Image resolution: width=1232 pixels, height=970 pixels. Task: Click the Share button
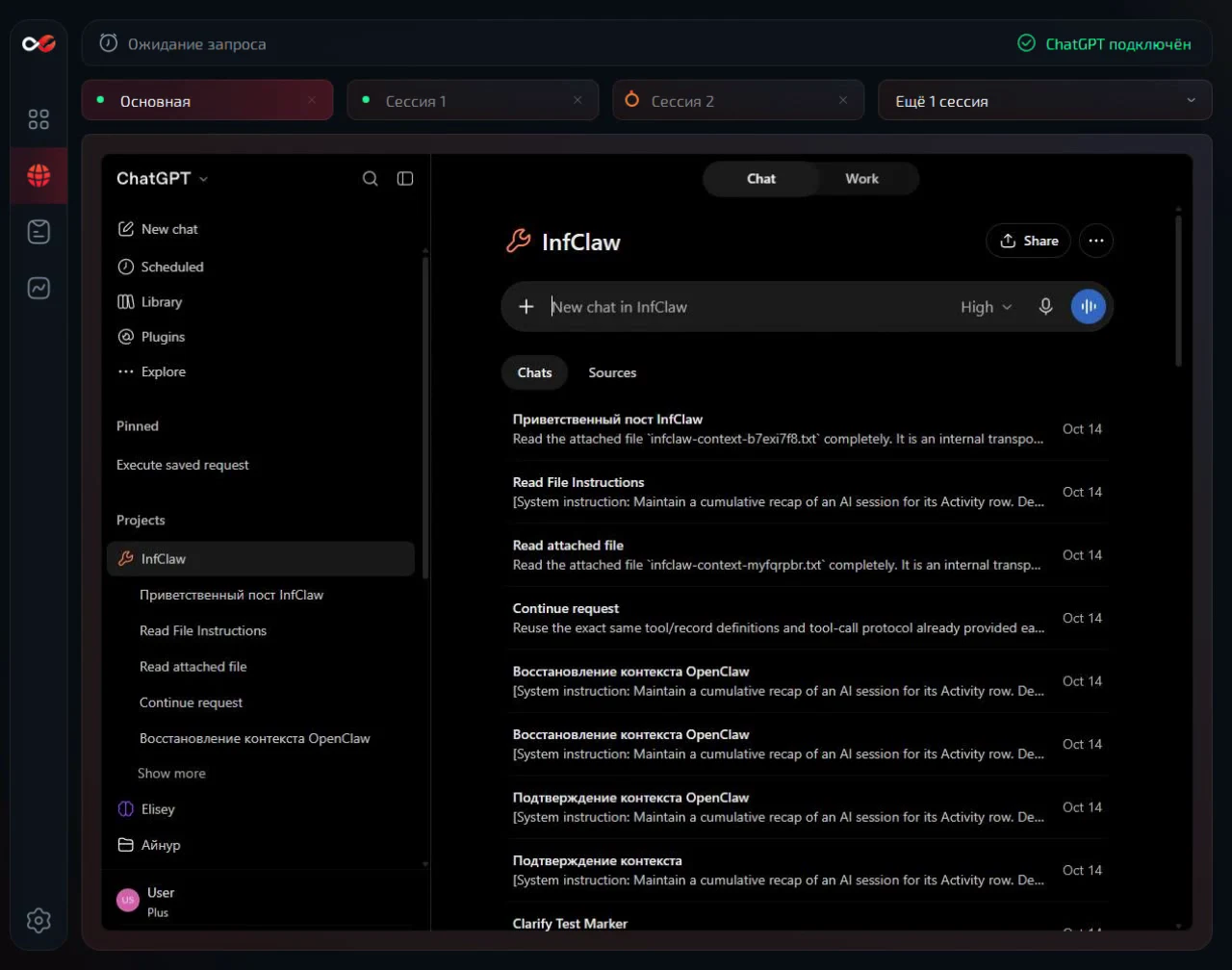click(1028, 241)
